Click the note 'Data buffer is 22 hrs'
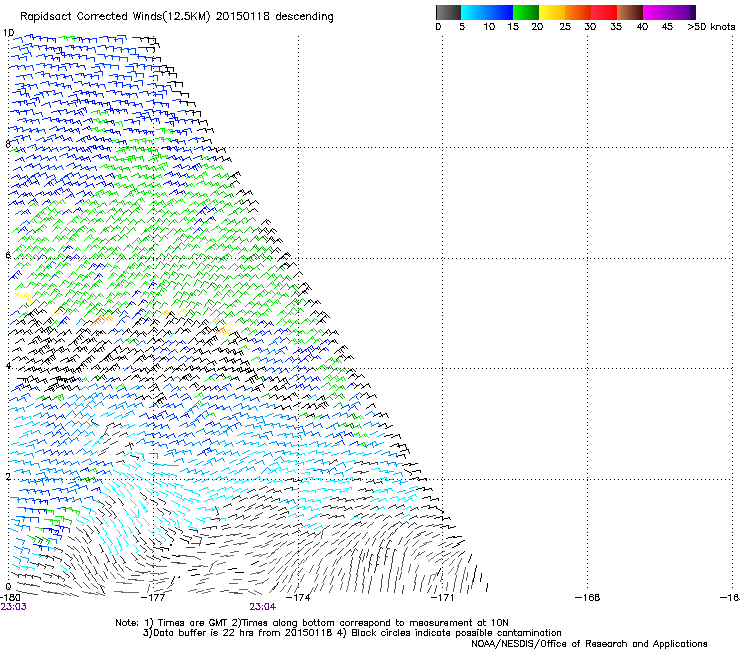The image size is (740, 650). point(204,633)
